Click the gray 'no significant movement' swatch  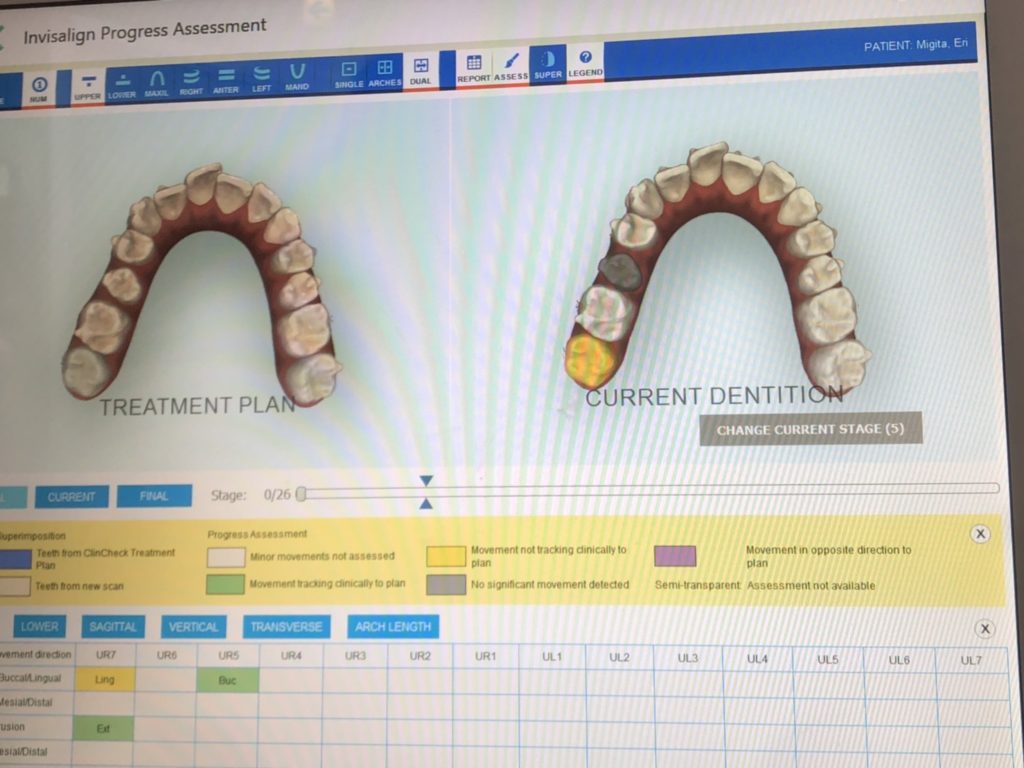[x=446, y=584]
